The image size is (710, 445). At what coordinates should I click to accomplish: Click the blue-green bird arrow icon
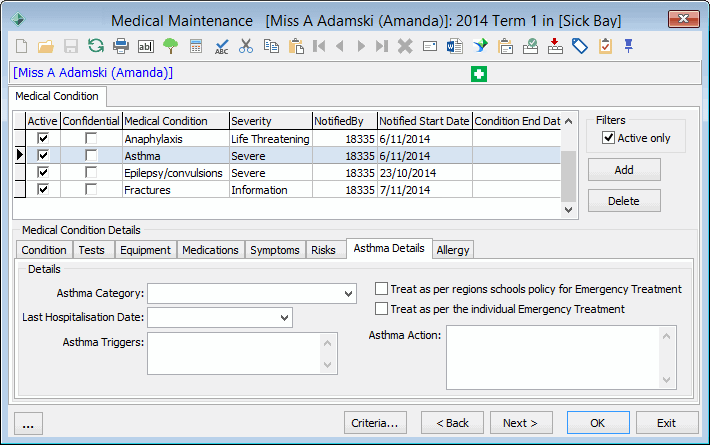pos(480,46)
